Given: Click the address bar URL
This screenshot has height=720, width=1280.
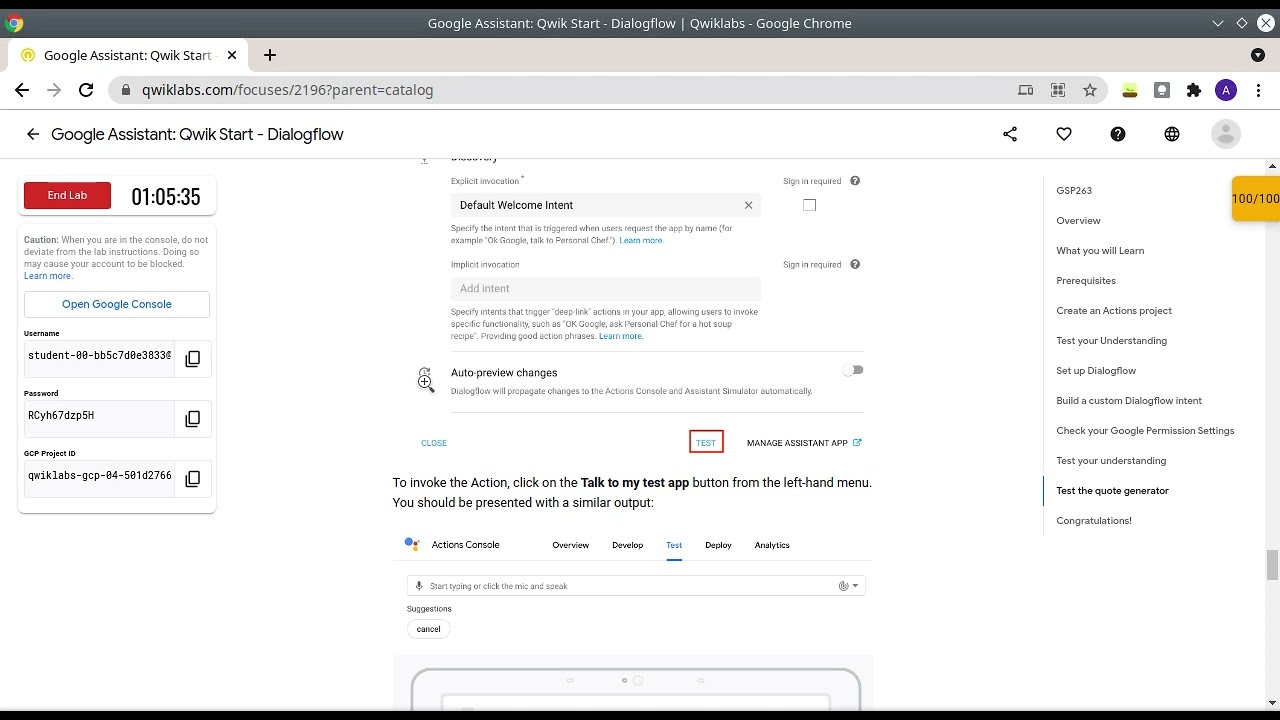Looking at the screenshot, I should point(287,90).
